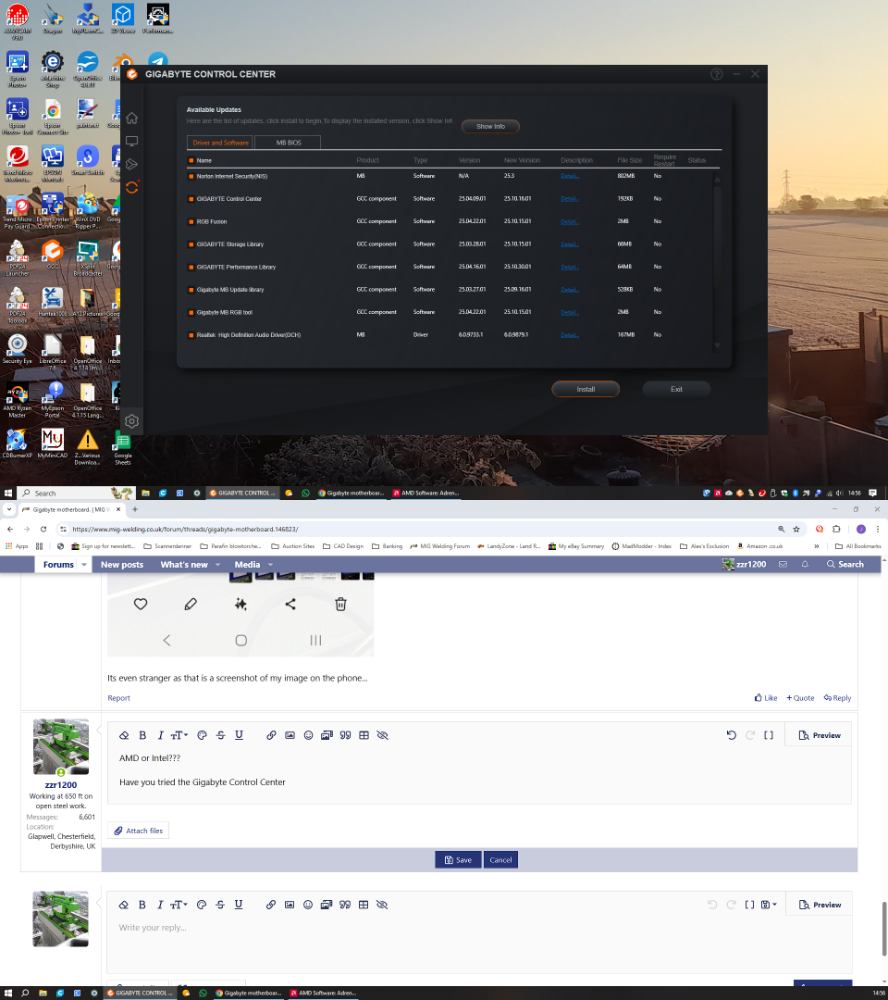Toggle the Realtek Audio Driver update checkbox
Screen dimensions: 888x1000
coord(191,335)
